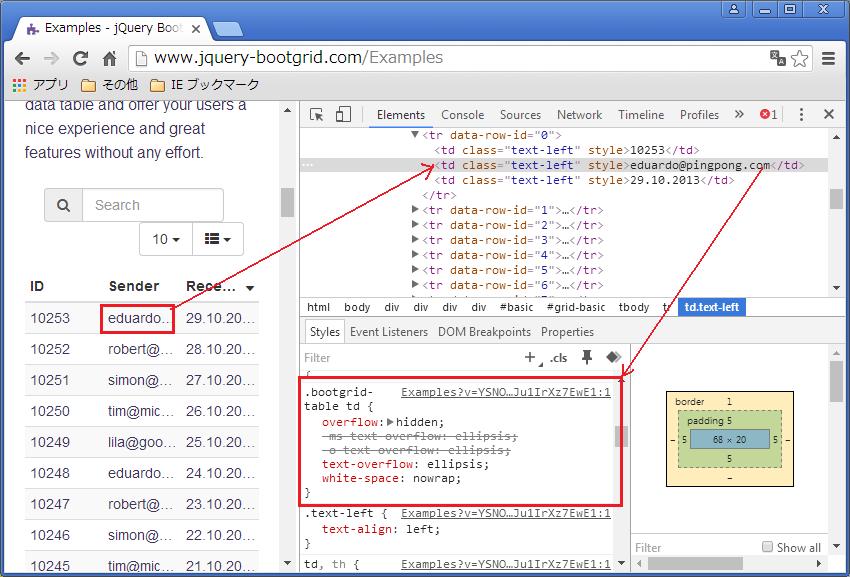Click the red error count indicator
This screenshot has width=850, height=577.
(768, 114)
